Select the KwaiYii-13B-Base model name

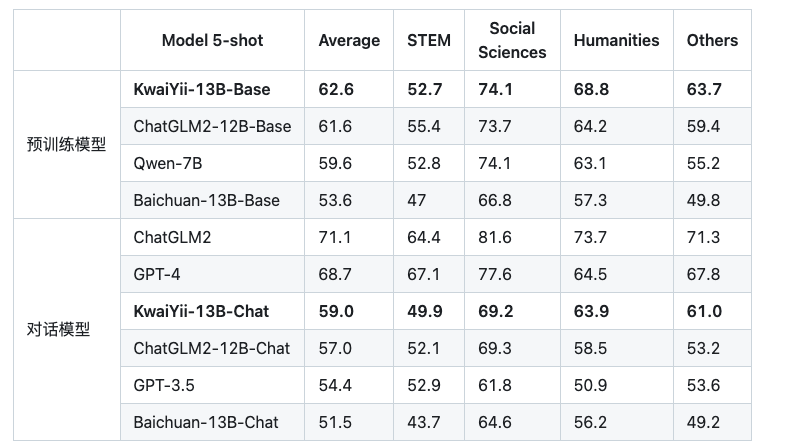tap(202, 89)
